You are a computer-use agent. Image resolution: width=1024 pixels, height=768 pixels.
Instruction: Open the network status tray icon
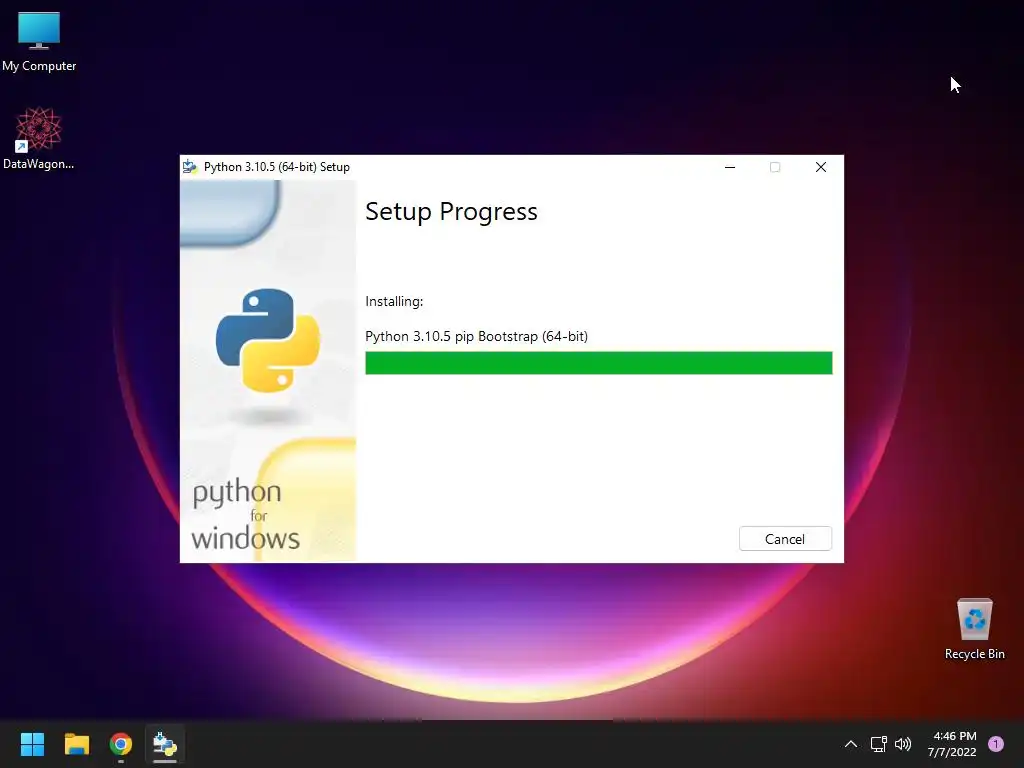coord(878,744)
